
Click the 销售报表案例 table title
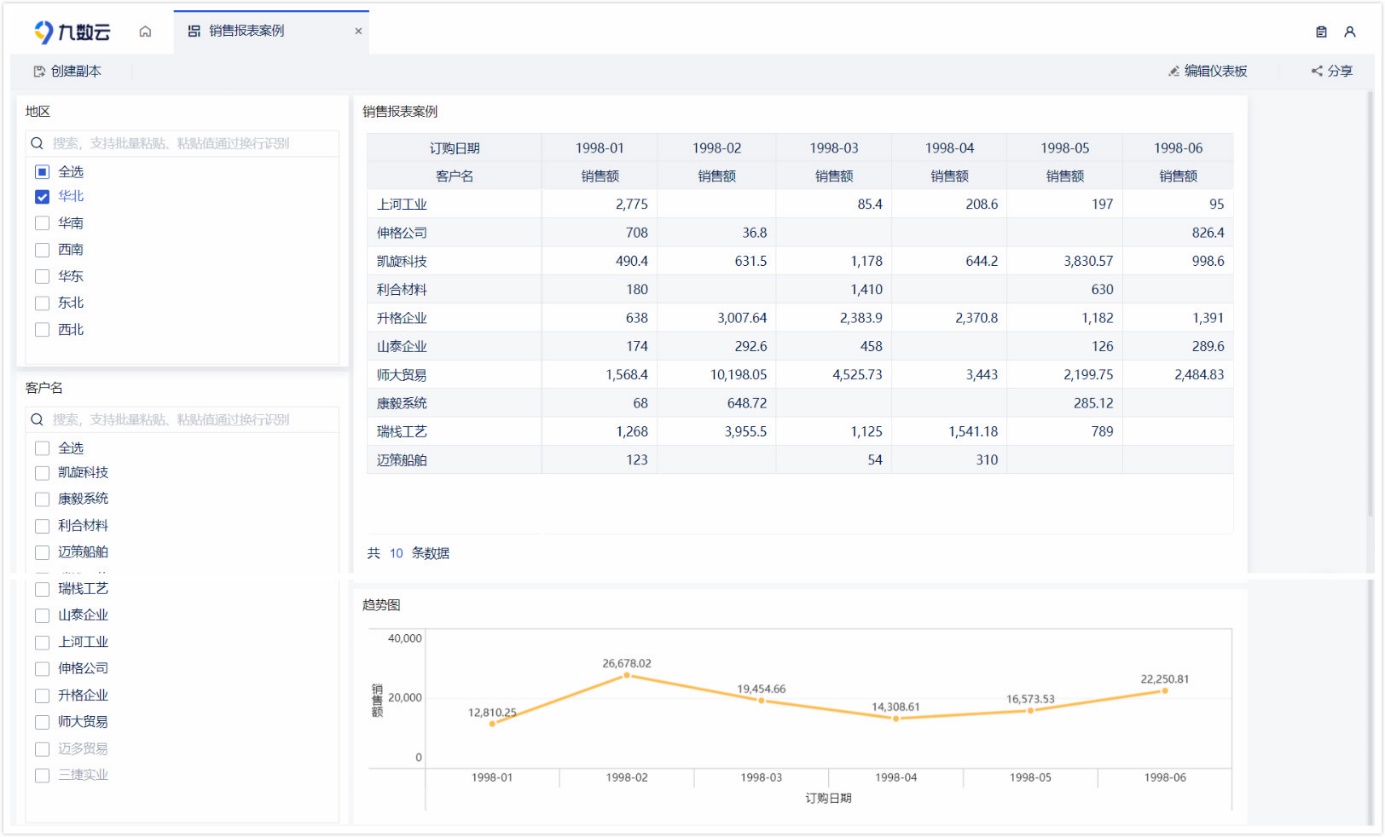click(x=400, y=112)
